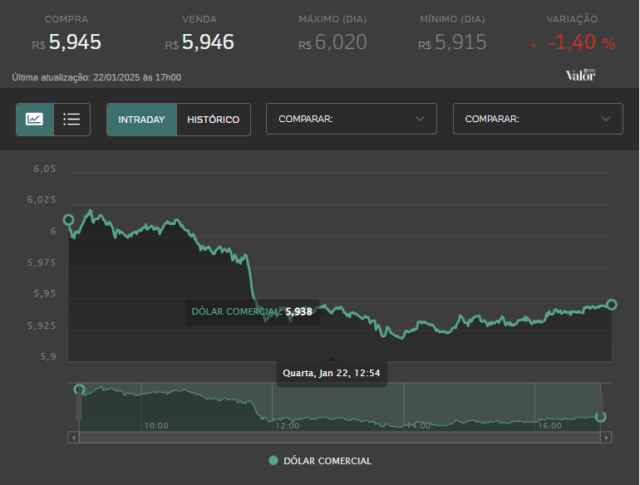
Task: Select the INTRADAY tab
Action: pyautogui.click(x=142, y=120)
